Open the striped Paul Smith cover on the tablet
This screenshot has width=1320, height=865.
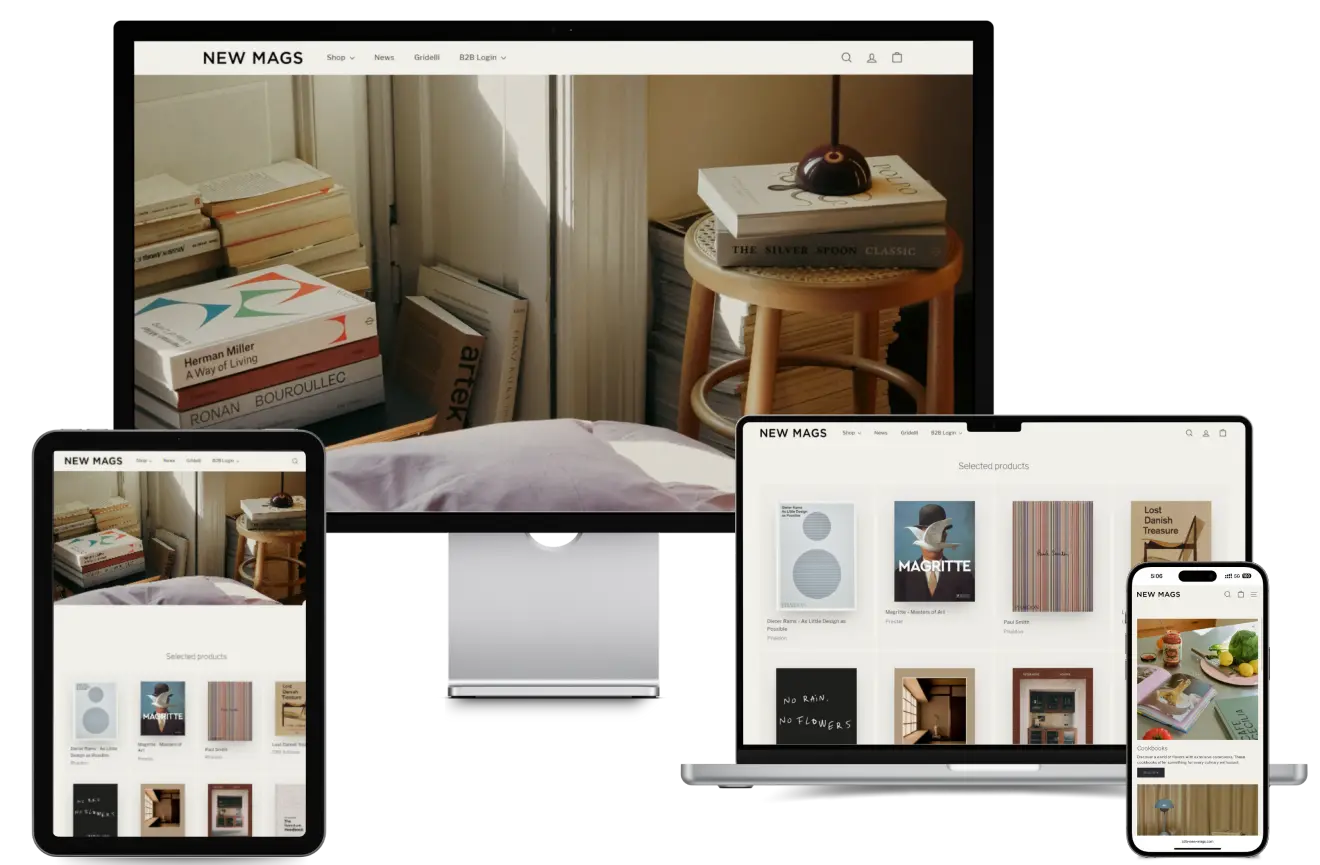tap(229, 711)
